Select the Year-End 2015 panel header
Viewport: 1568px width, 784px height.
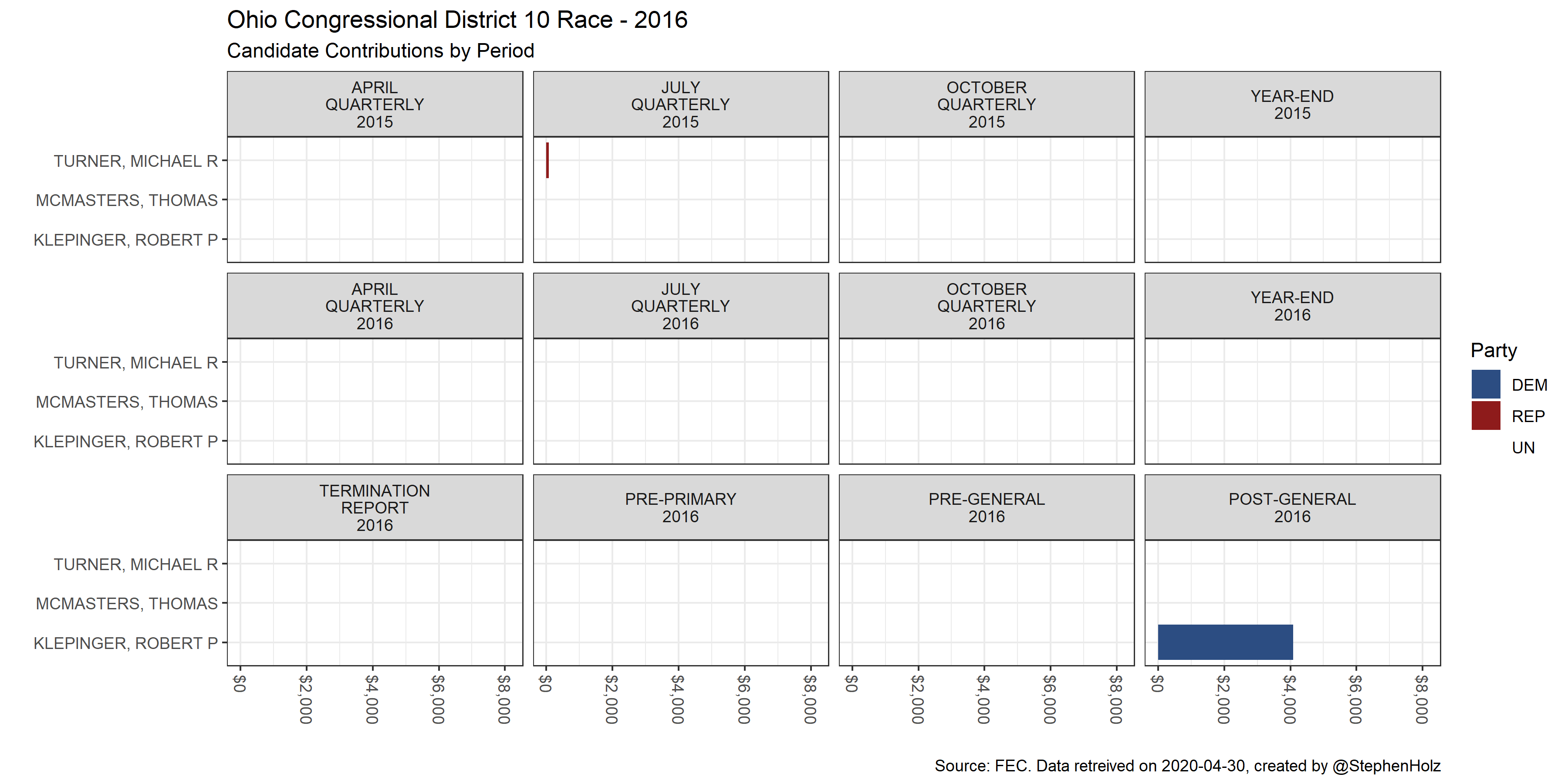[1292, 104]
